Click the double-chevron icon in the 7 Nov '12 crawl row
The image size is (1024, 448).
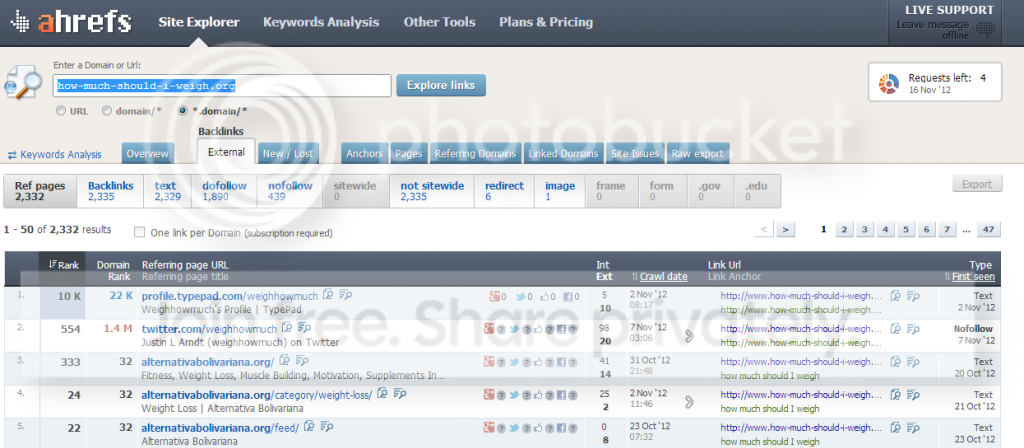tap(689, 336)
